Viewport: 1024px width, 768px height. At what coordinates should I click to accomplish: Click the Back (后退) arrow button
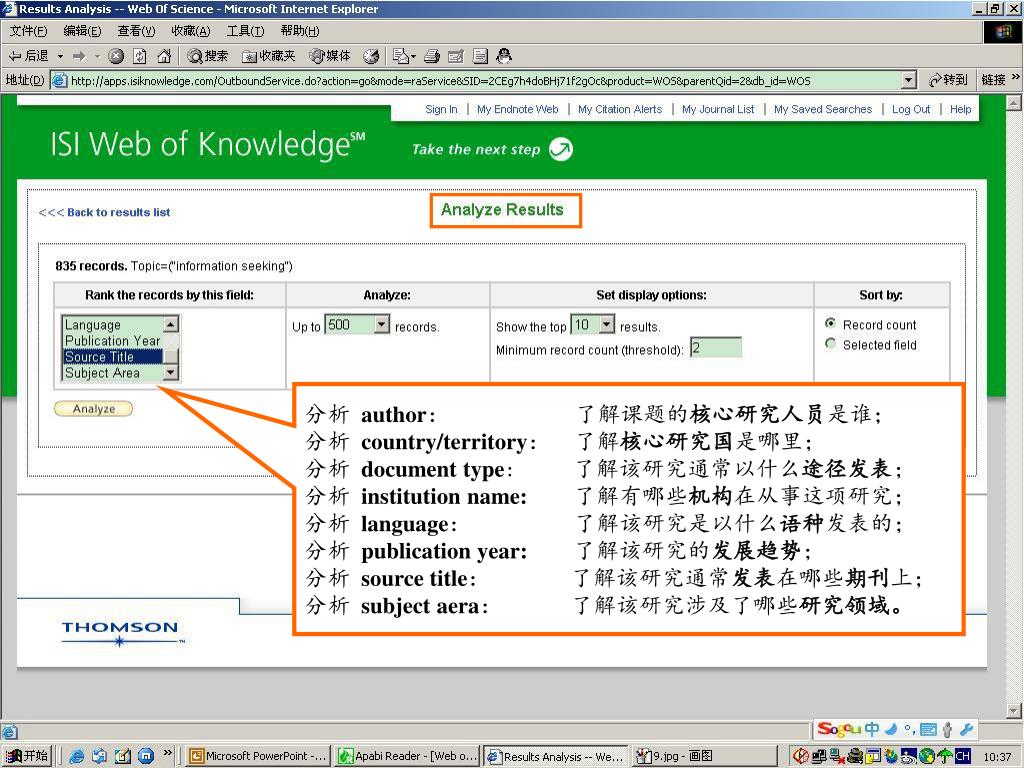[29, 56]
